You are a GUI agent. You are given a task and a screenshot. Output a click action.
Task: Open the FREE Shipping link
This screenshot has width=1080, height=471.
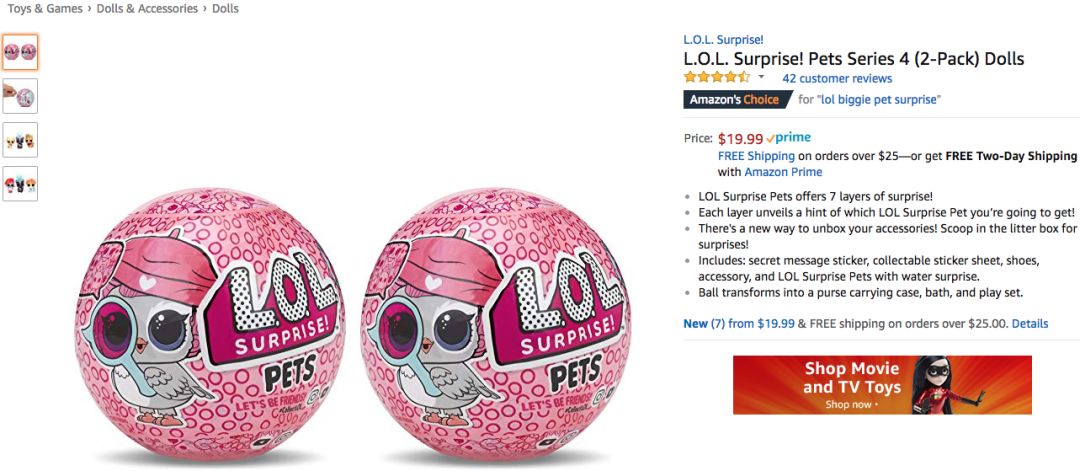(756, 156)
